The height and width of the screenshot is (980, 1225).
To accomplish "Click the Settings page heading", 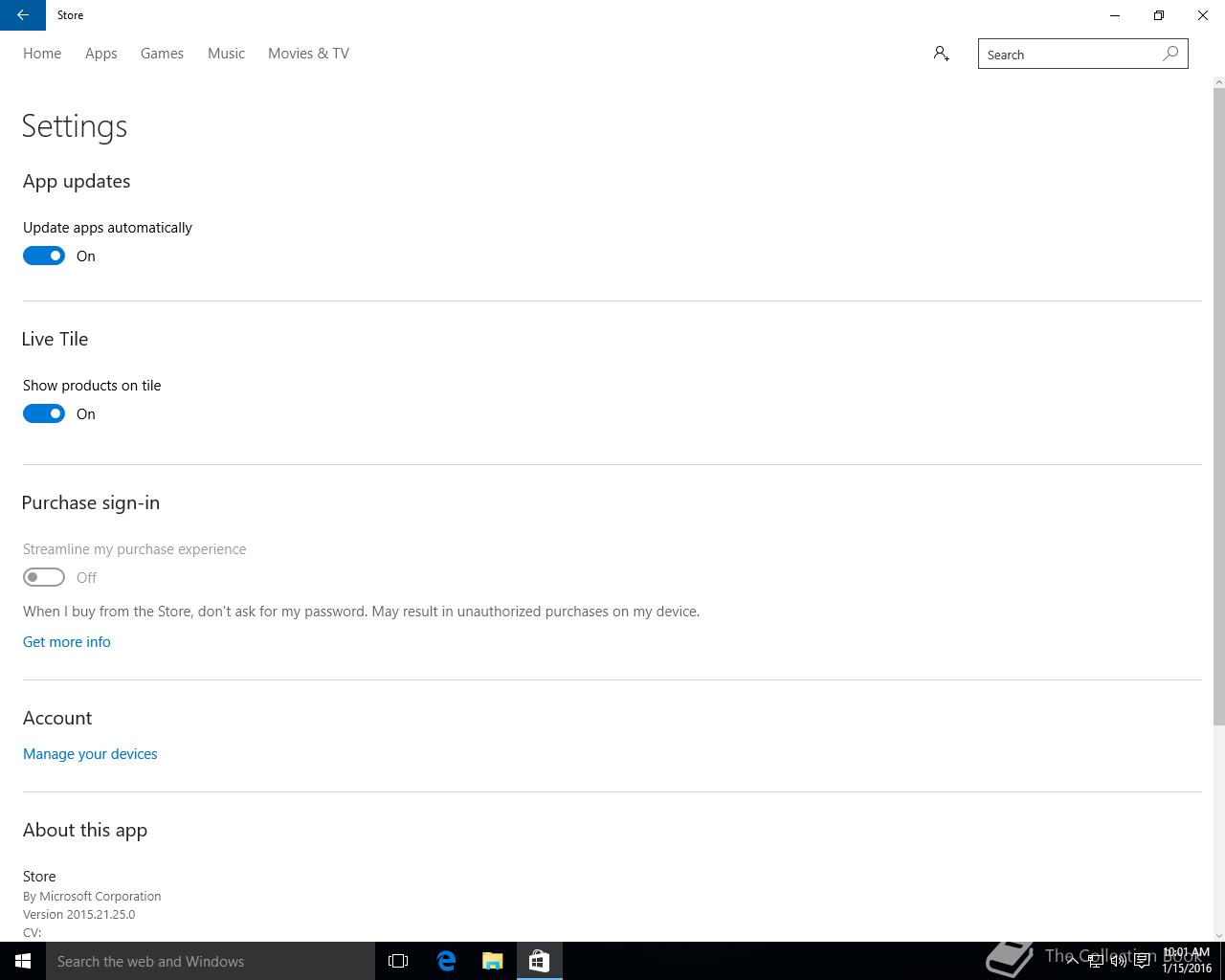I will pyautogui.click(x=75, y=126).
